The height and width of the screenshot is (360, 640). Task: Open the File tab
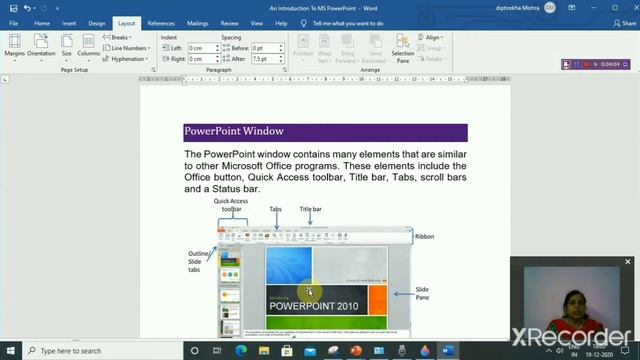click(x=13, y=23)
